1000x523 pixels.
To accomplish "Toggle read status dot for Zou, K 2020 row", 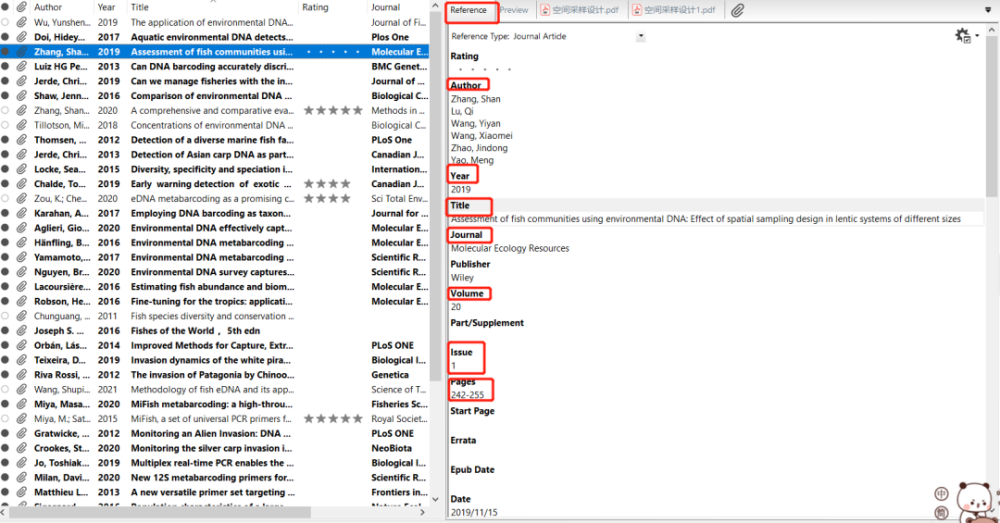I will (5, 198).
